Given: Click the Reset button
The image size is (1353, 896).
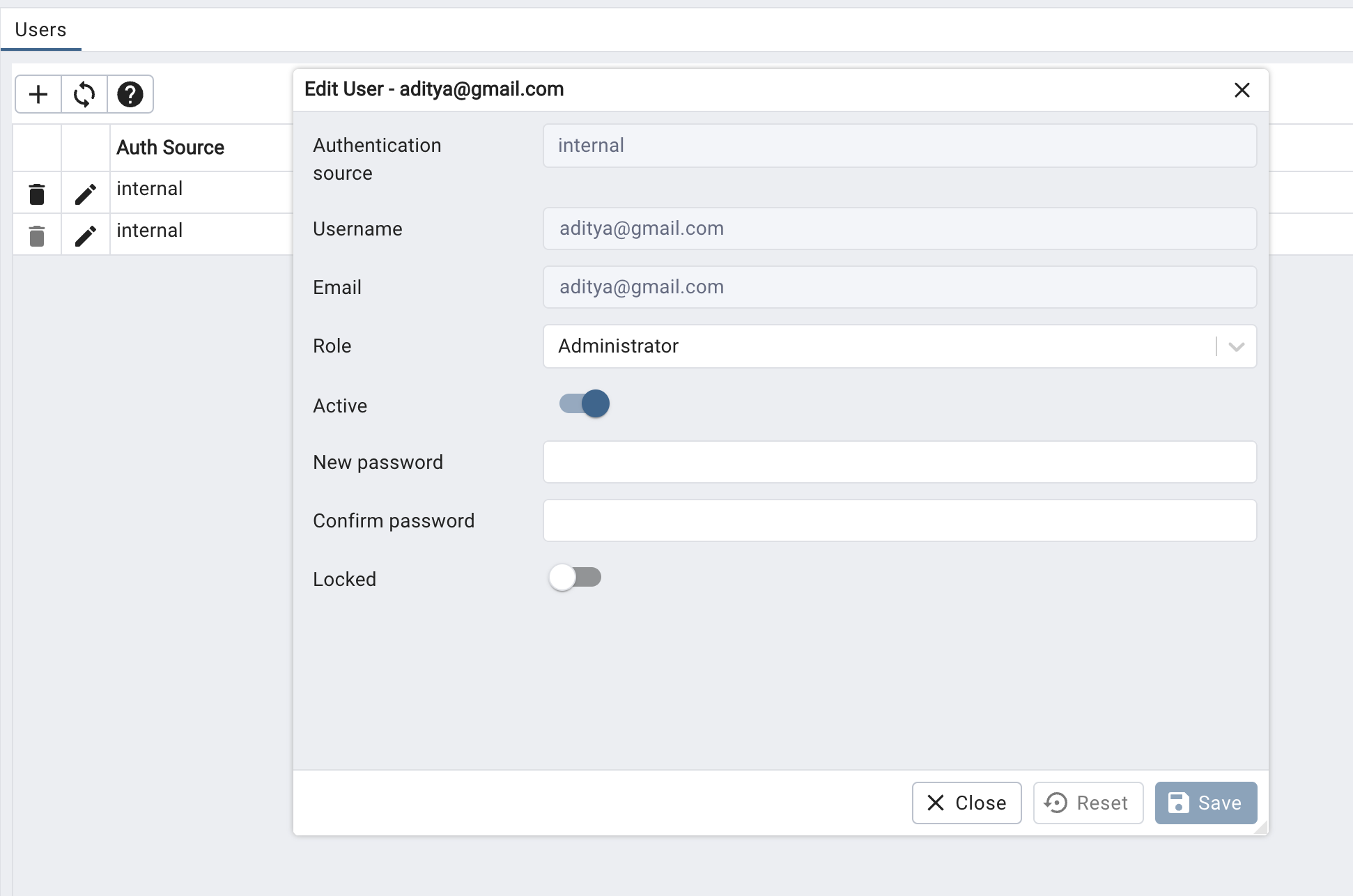Looking at the screenshot, I should [1088, 803].
